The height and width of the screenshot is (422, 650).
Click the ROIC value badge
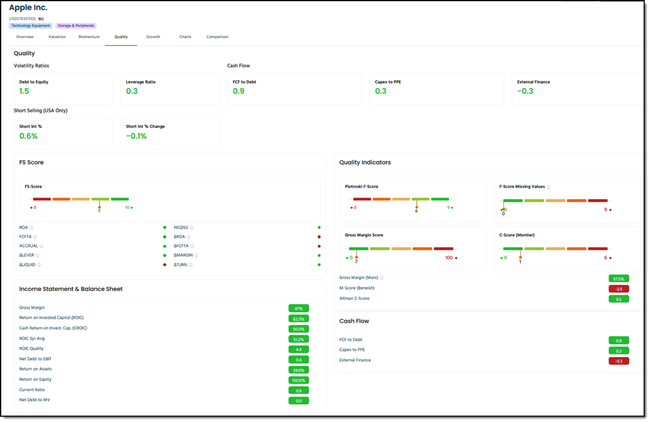coord(298,319)
